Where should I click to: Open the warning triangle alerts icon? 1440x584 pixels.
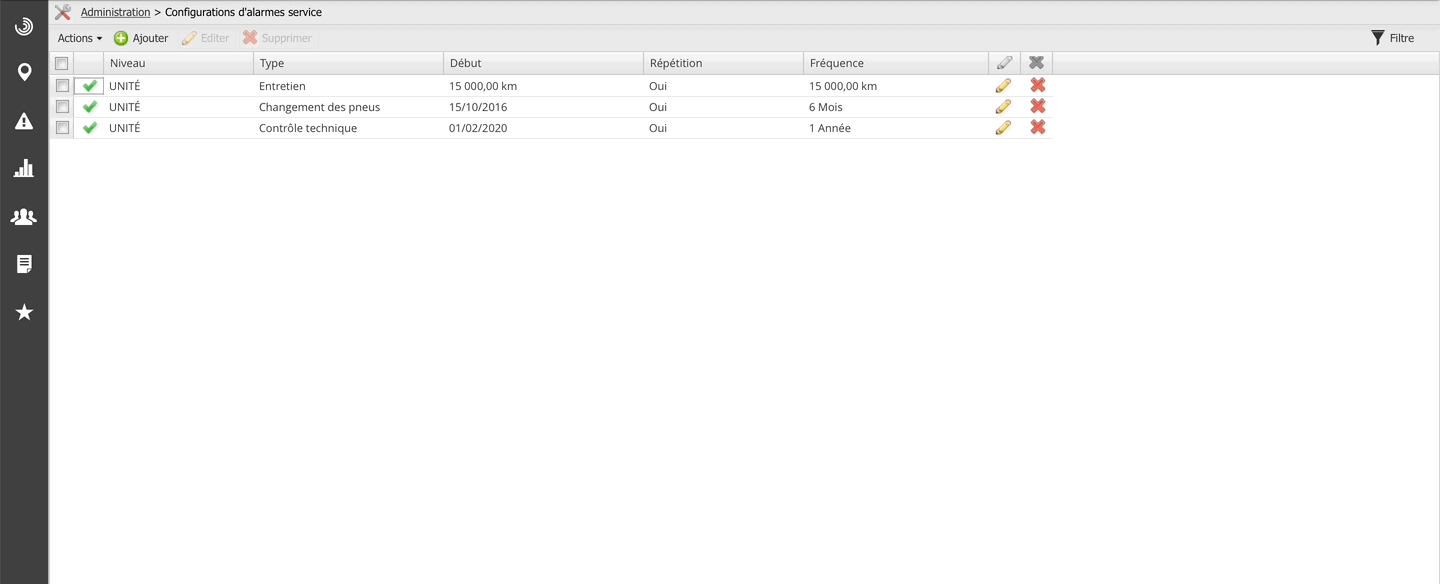tap(24, 121)
